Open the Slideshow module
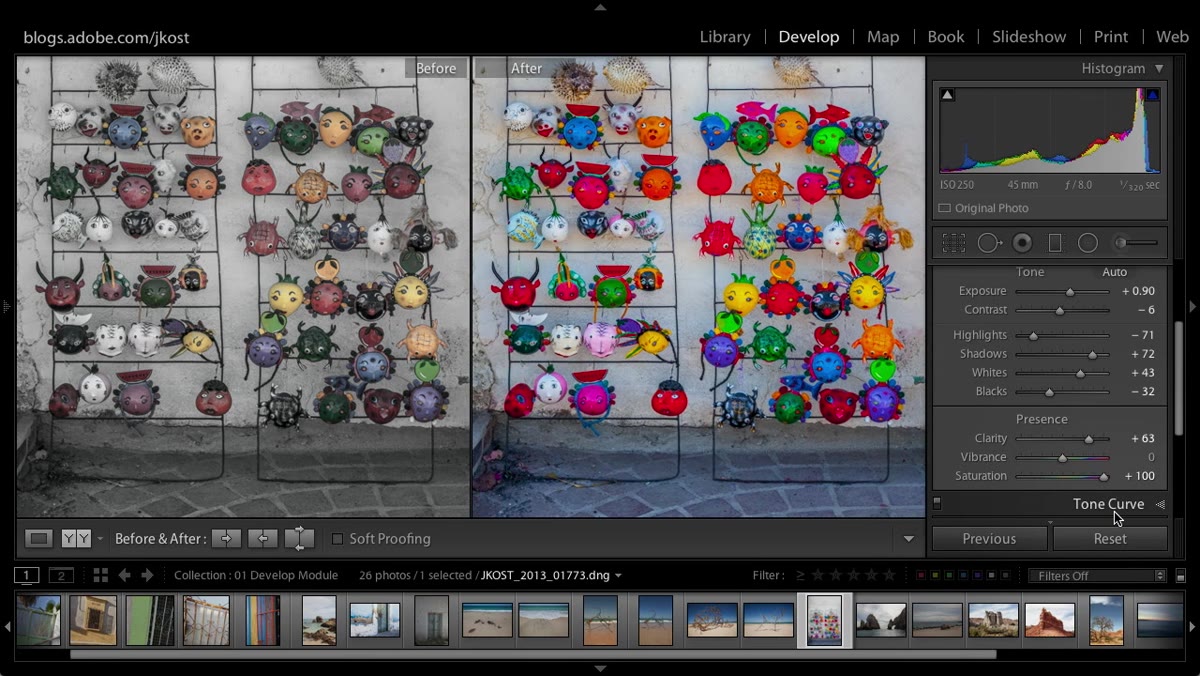 1029,37
